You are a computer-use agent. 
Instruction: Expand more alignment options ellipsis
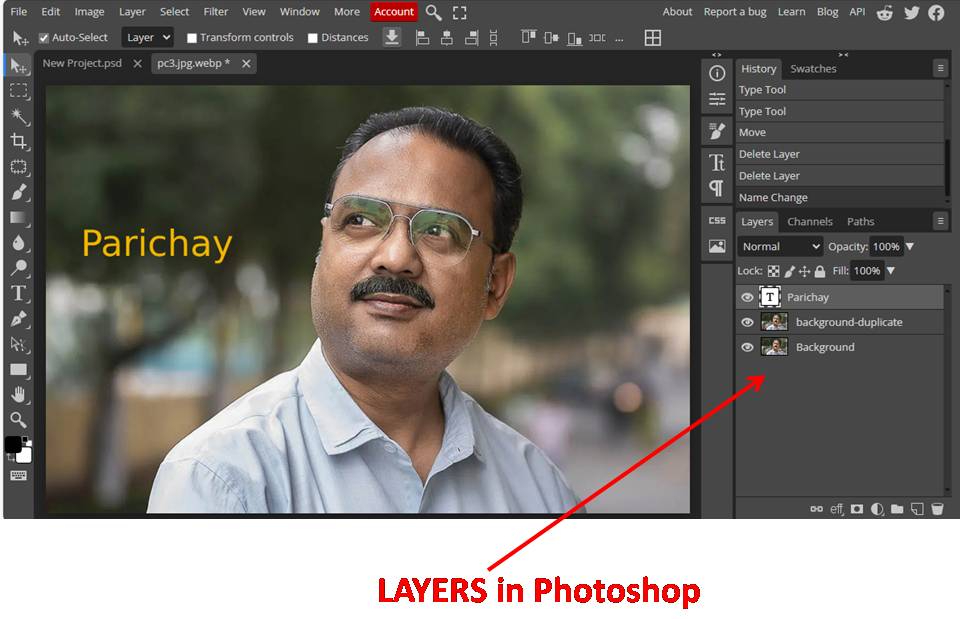coord(619,39)
